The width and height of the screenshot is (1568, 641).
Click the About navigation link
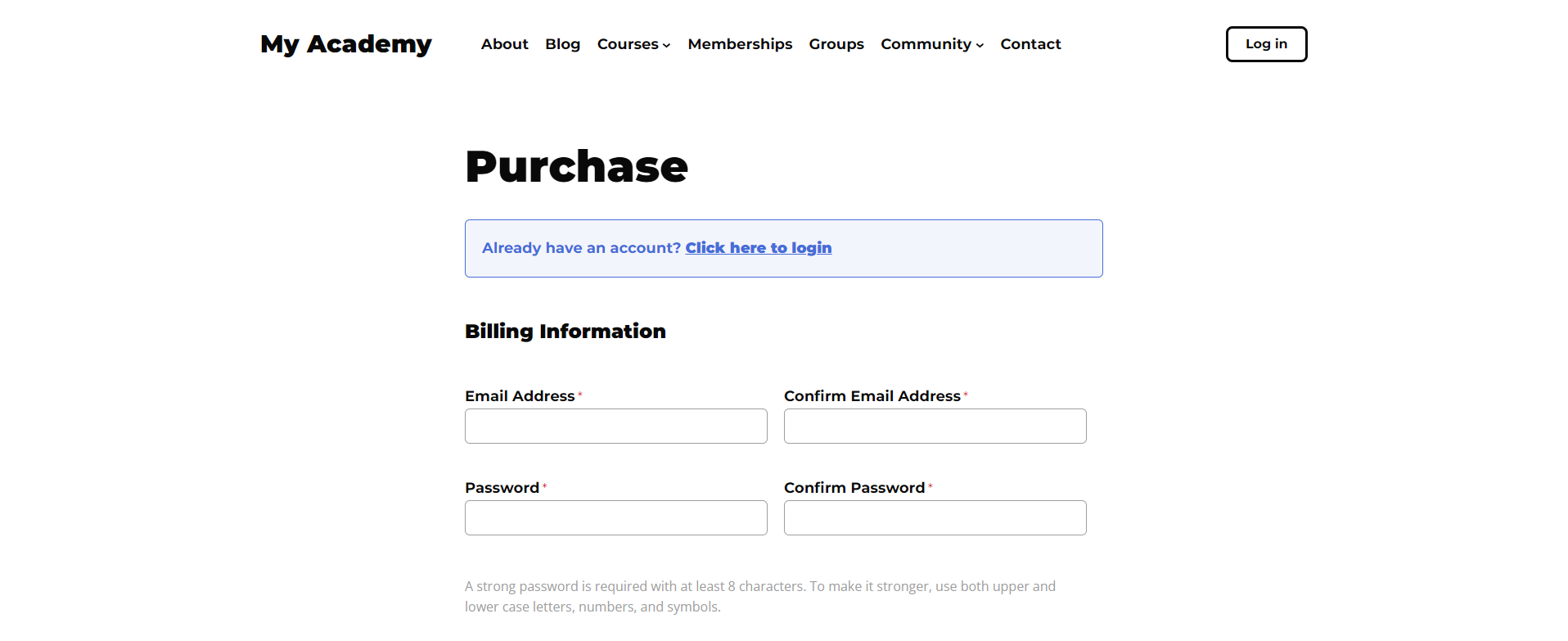point(504,44)
